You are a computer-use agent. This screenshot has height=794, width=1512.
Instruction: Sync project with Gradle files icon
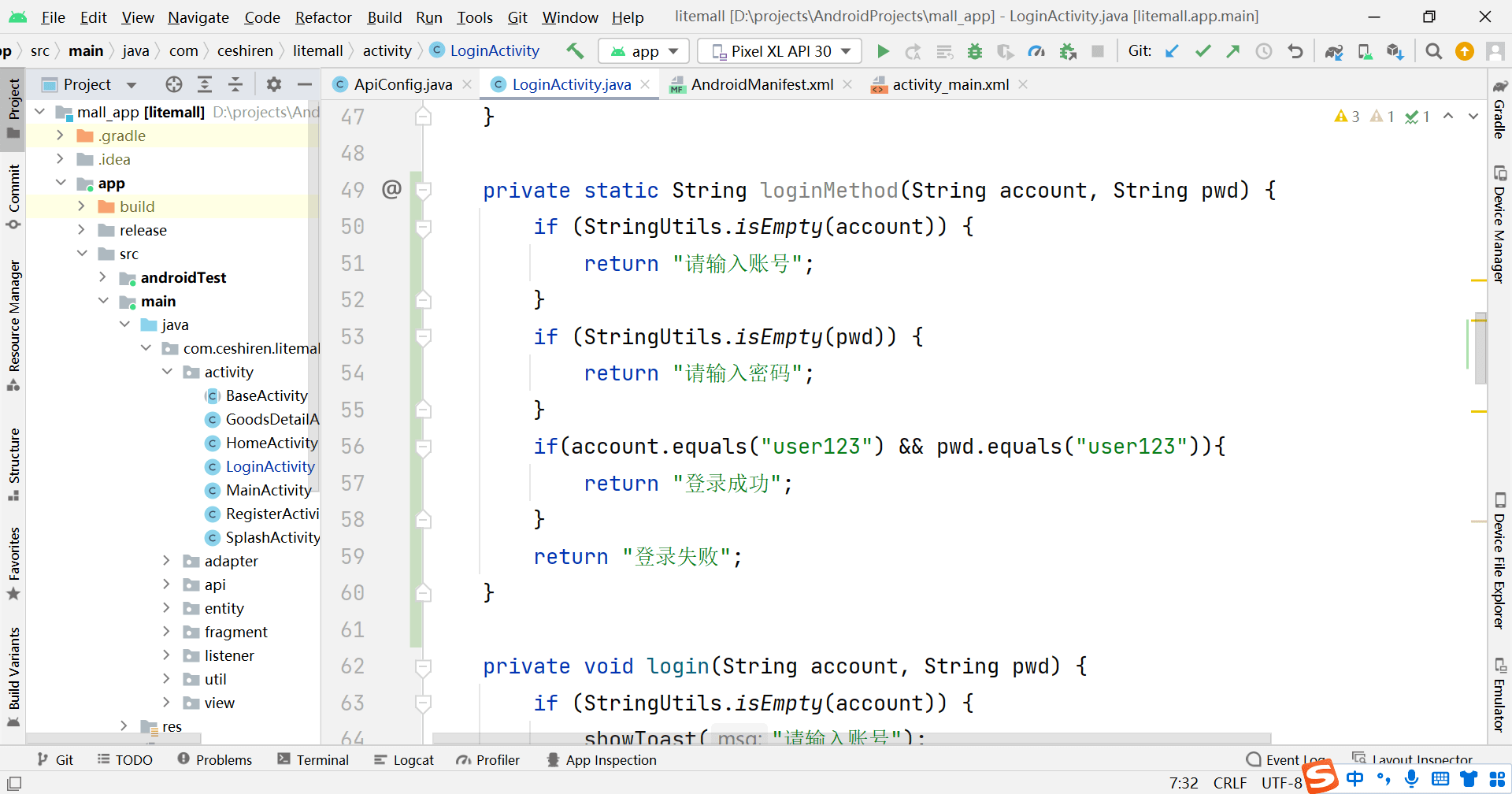click(1334, 51)
